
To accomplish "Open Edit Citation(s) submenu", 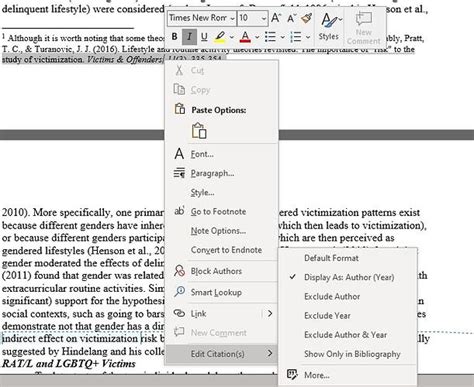I will [x=221, y=354].
